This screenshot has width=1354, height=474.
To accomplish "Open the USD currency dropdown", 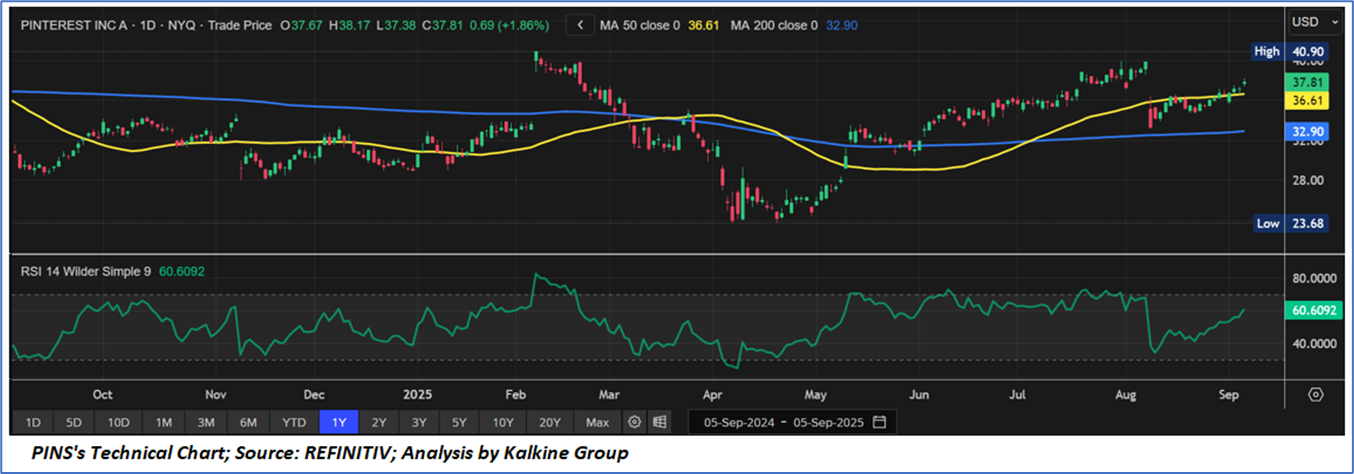I will click(1316, 21).
